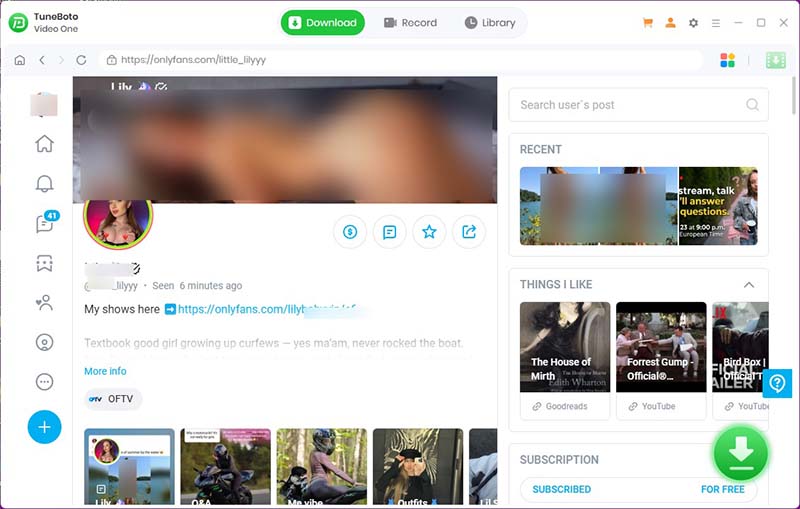Open the shopping cart icon
The width and height of the screenshot is (800, 509).
pyautogui.click(x=647, y=23)
